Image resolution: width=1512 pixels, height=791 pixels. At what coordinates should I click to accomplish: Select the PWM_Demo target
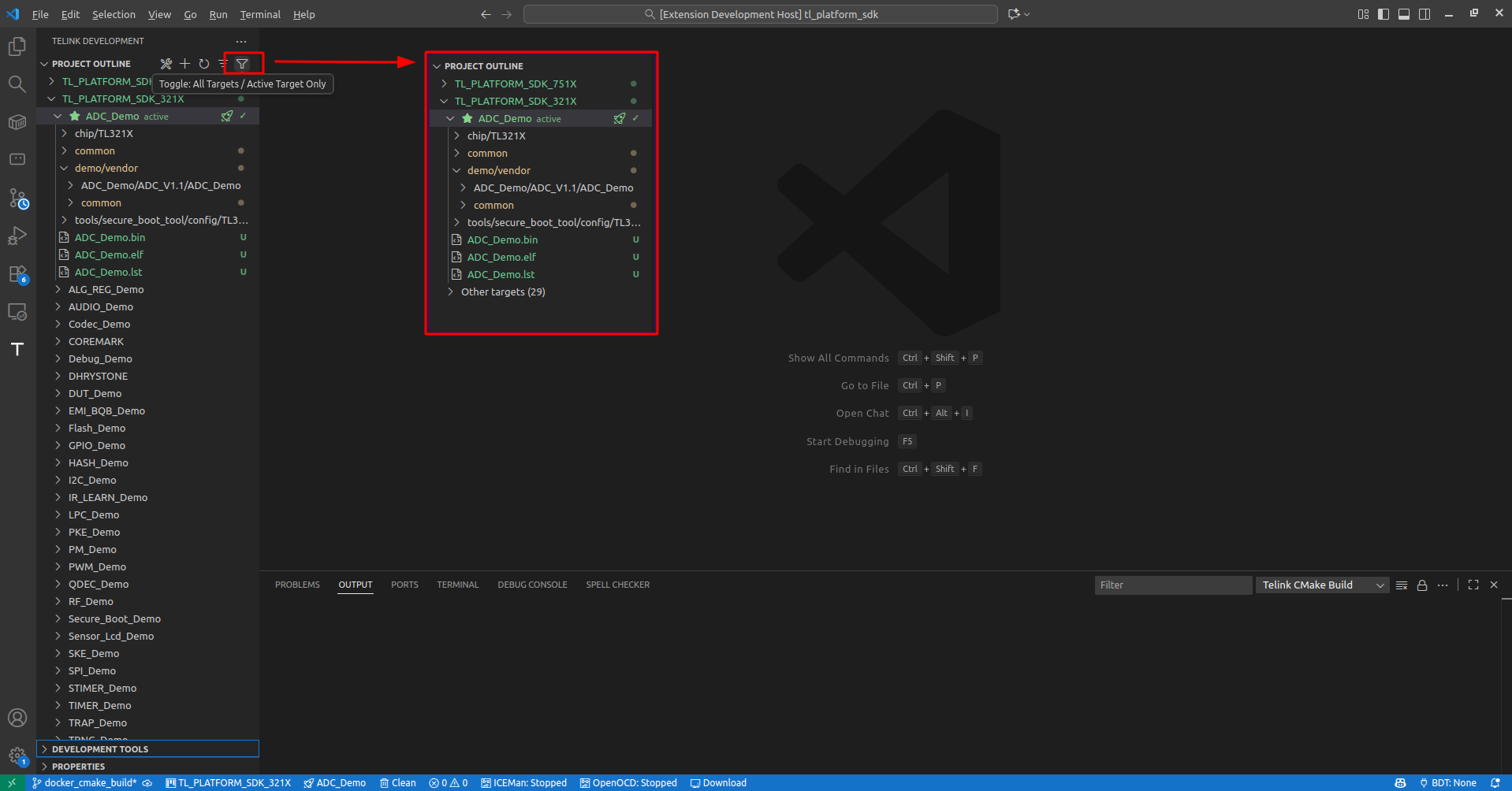click(x=148, y=566)
